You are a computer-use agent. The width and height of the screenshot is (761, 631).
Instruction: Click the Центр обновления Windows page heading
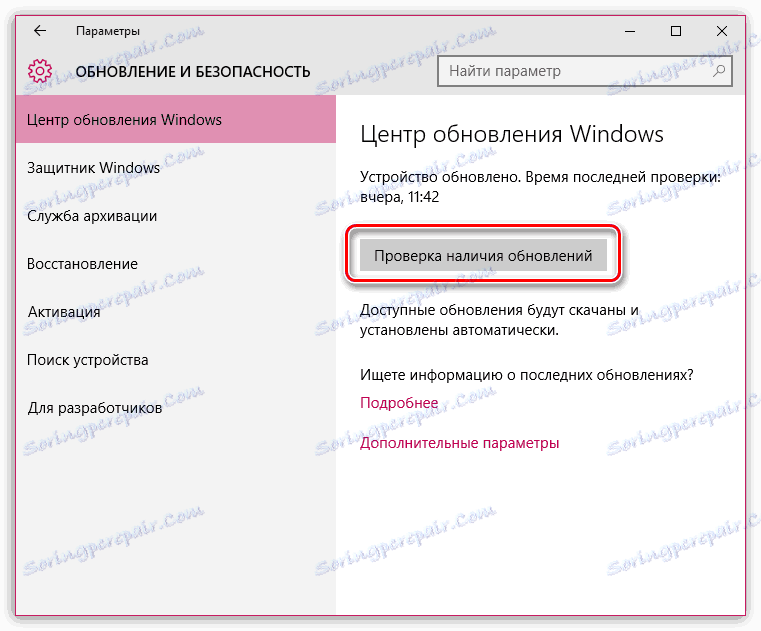(512, 134)
